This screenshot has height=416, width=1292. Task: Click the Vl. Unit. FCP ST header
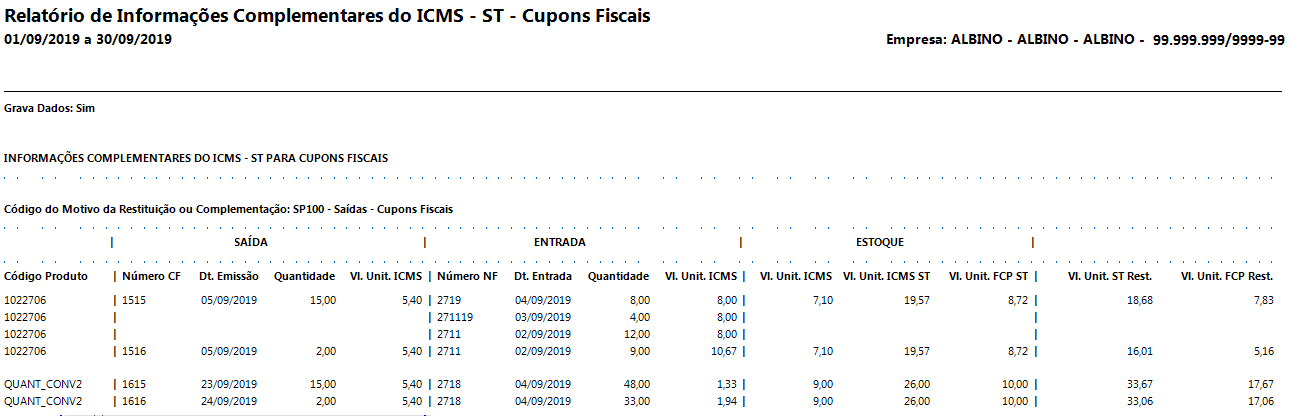coord(988,276)
